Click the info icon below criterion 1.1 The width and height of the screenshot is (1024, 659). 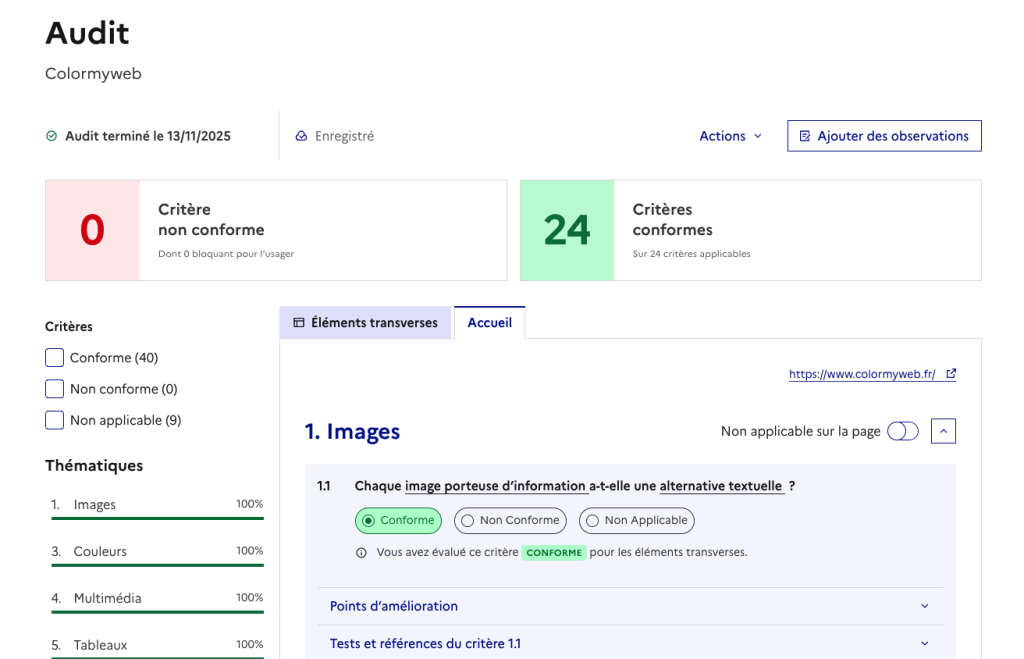tap(362, 552)
